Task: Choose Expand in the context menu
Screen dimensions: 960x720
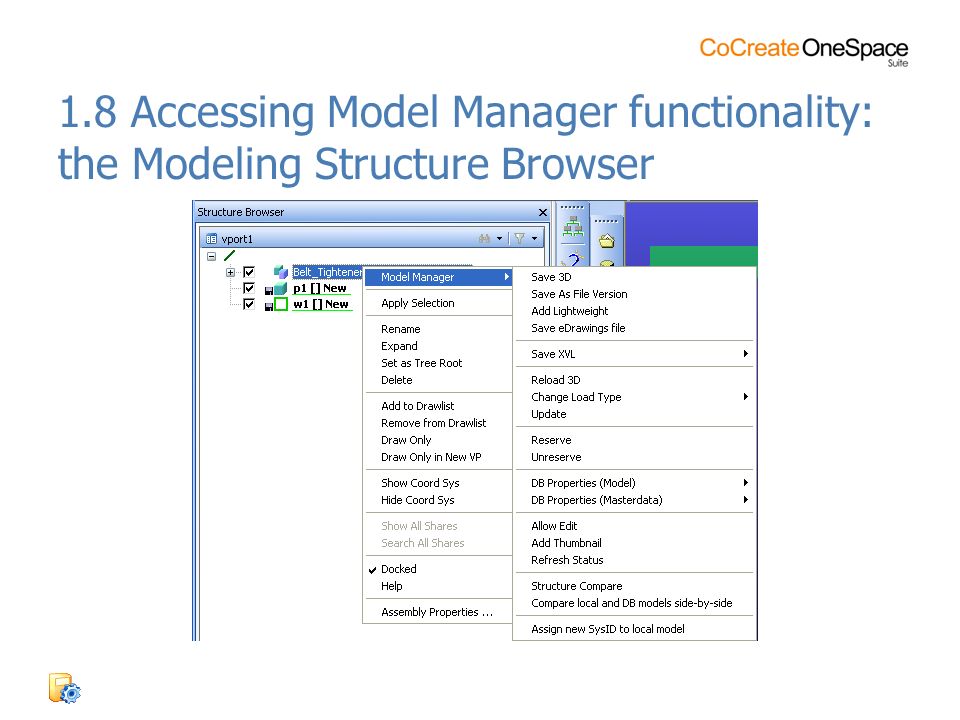Action: pos(438,346)
